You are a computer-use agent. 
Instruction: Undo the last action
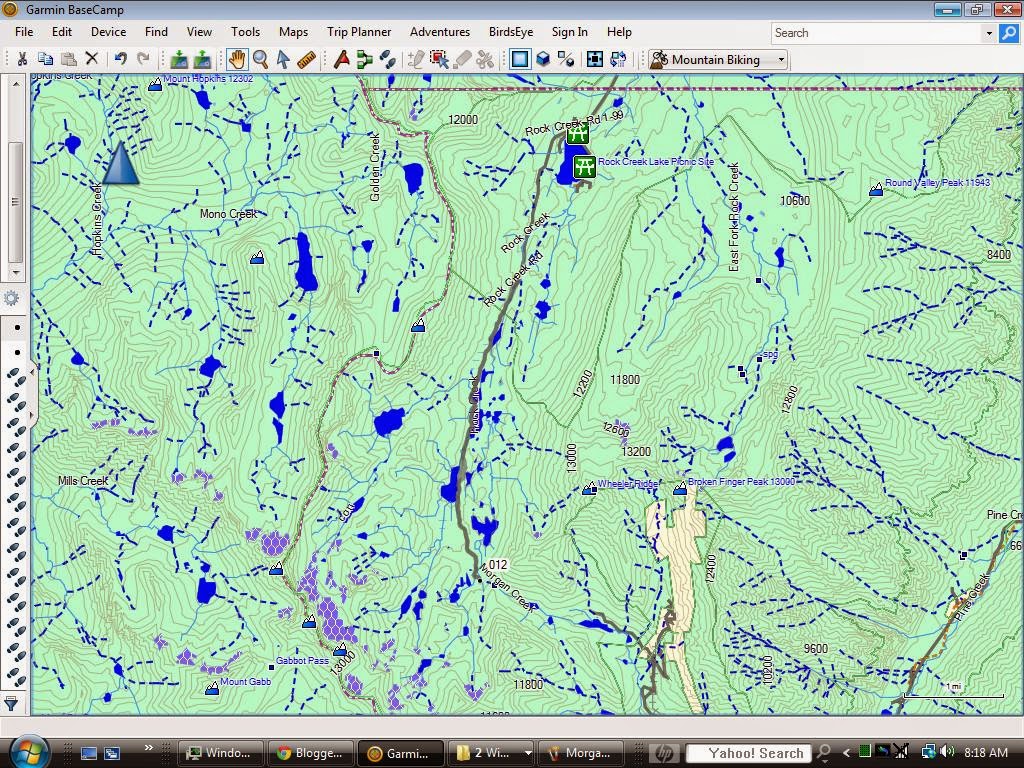click(120, 59)
